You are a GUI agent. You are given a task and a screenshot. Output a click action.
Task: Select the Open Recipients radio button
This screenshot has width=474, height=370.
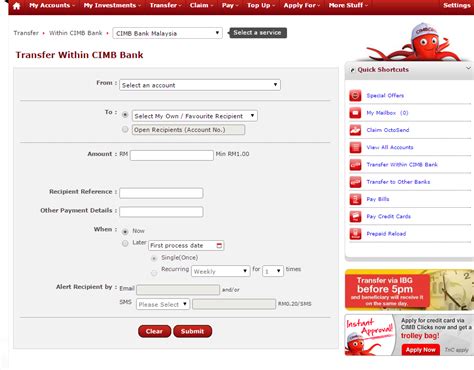point(125,129)
